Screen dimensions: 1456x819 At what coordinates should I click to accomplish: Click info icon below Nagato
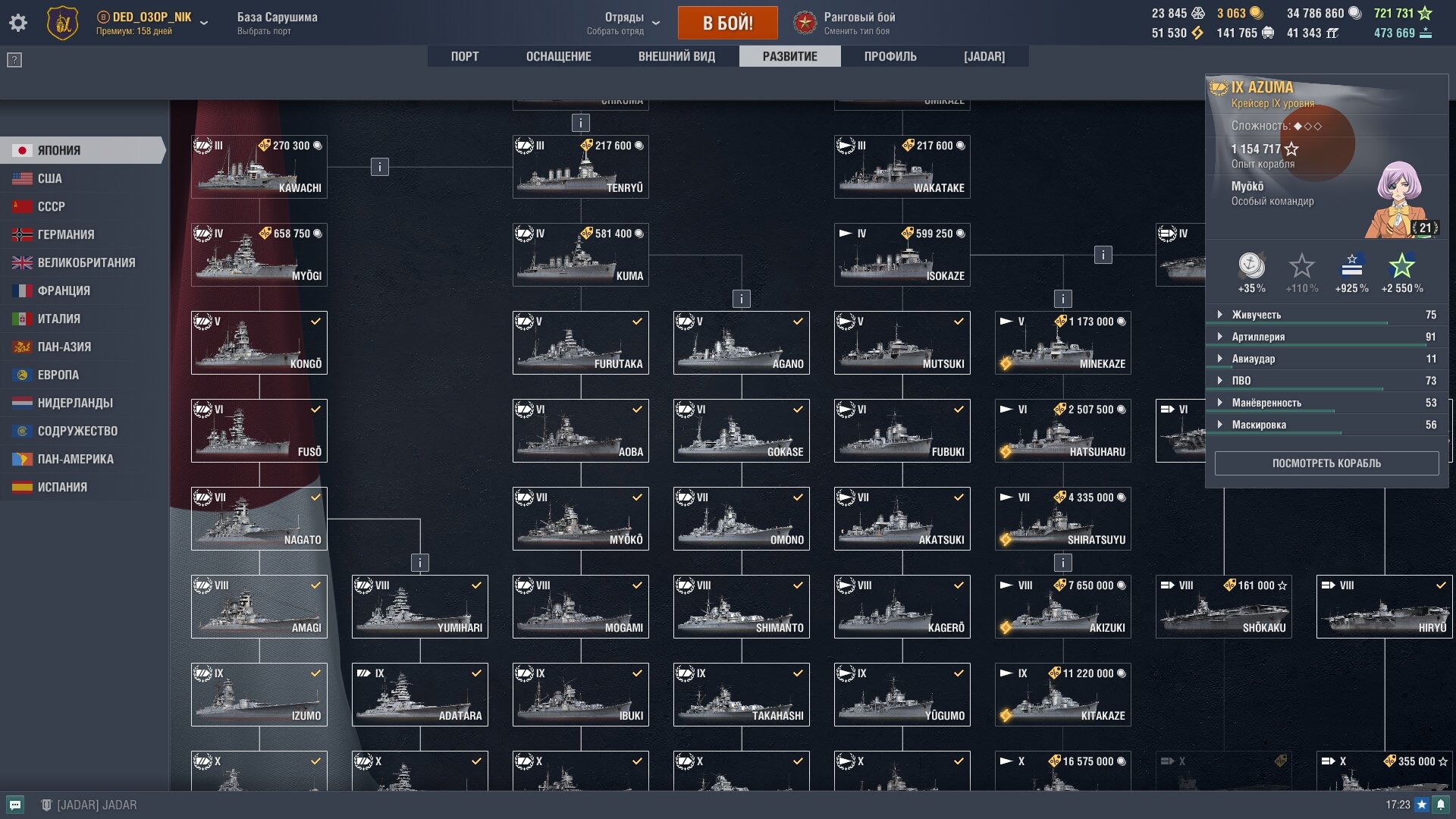click(x=420, y=563)
